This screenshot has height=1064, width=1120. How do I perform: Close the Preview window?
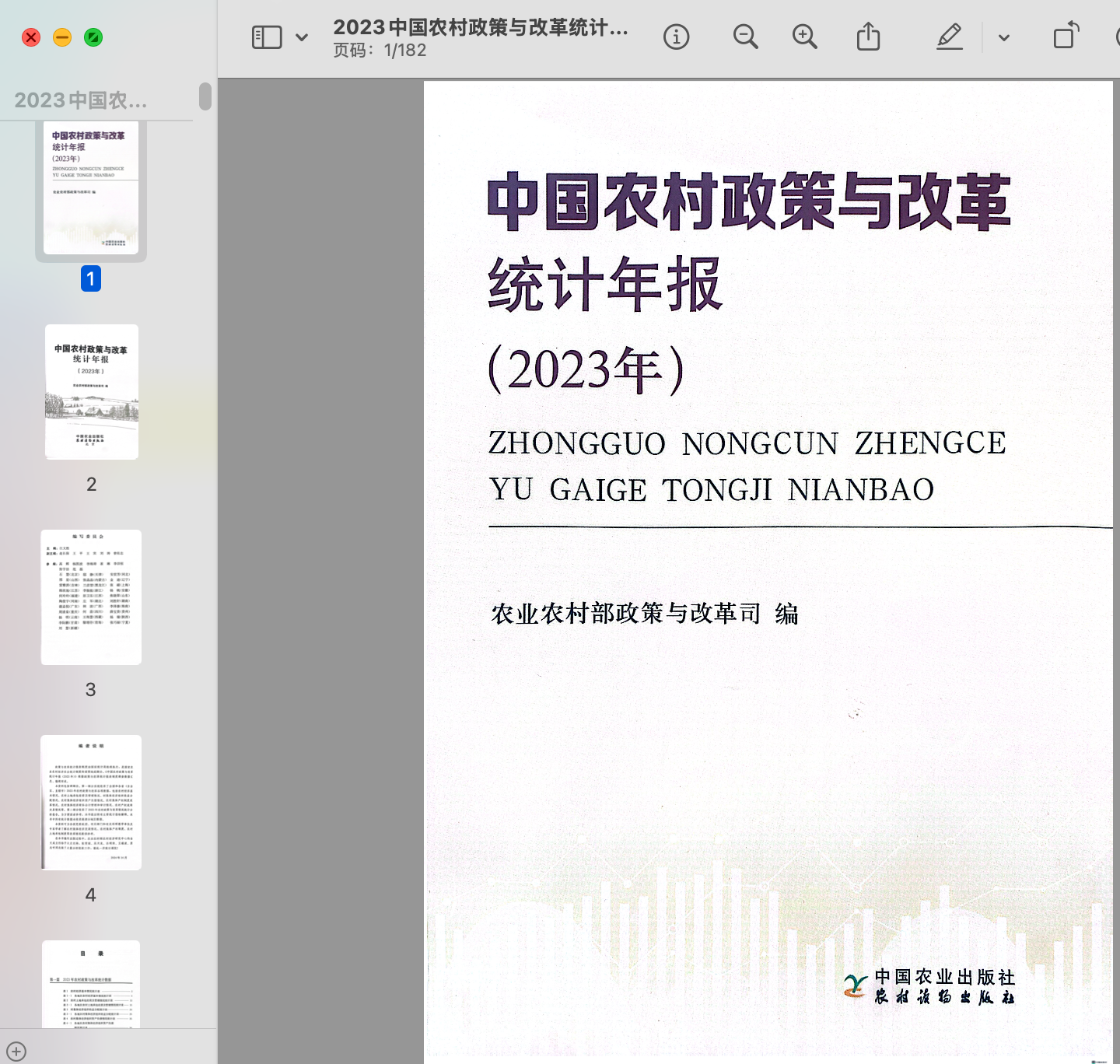click(31, 37)
